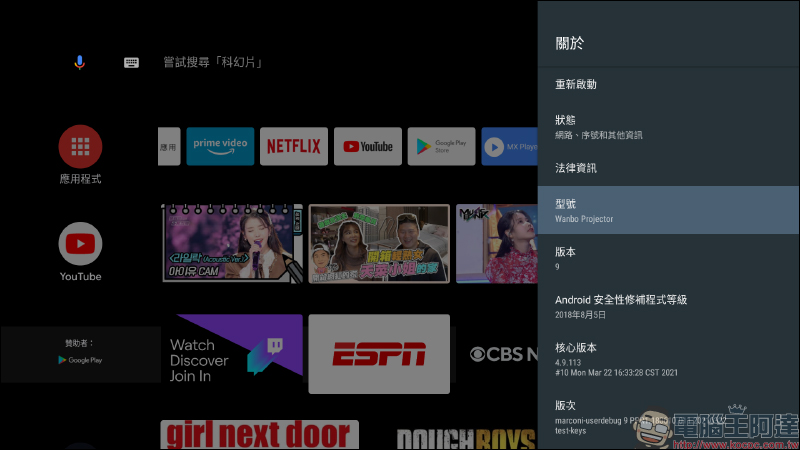Open the Google Play Store tile
Image resolution: width=800 pixels, height=450 pixels.
click(441, 146)
